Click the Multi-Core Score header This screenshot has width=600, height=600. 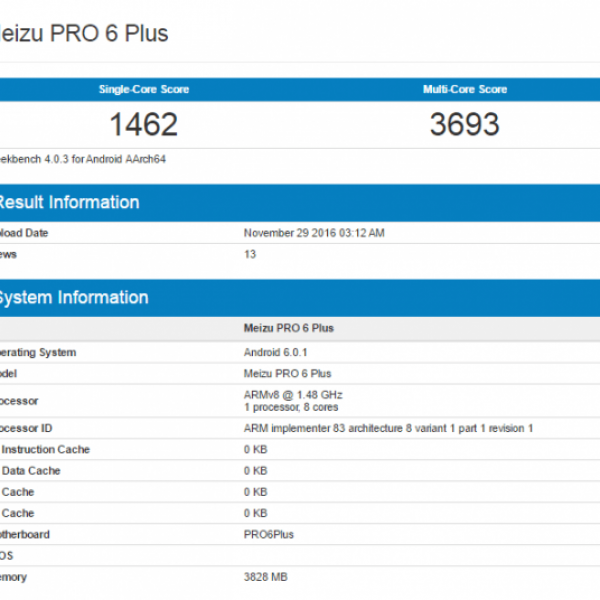click(x=465, y=89)
